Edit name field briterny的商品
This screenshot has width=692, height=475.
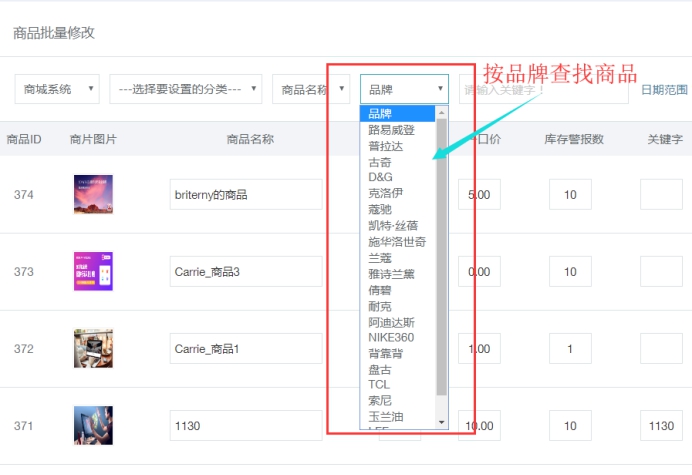pyautogui.click(x=246, y=194)
